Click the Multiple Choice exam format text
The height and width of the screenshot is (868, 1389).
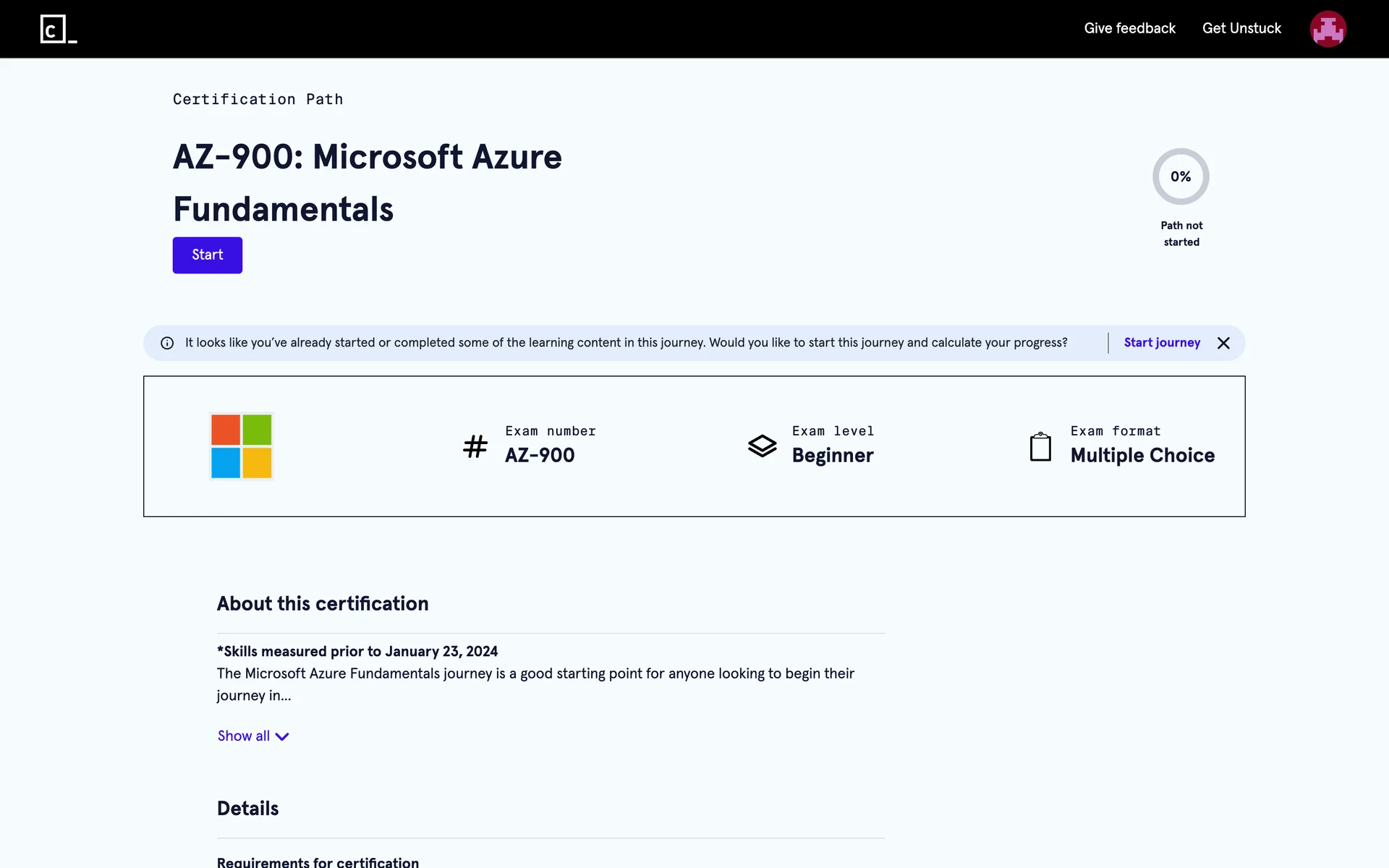pos(1142,455)
